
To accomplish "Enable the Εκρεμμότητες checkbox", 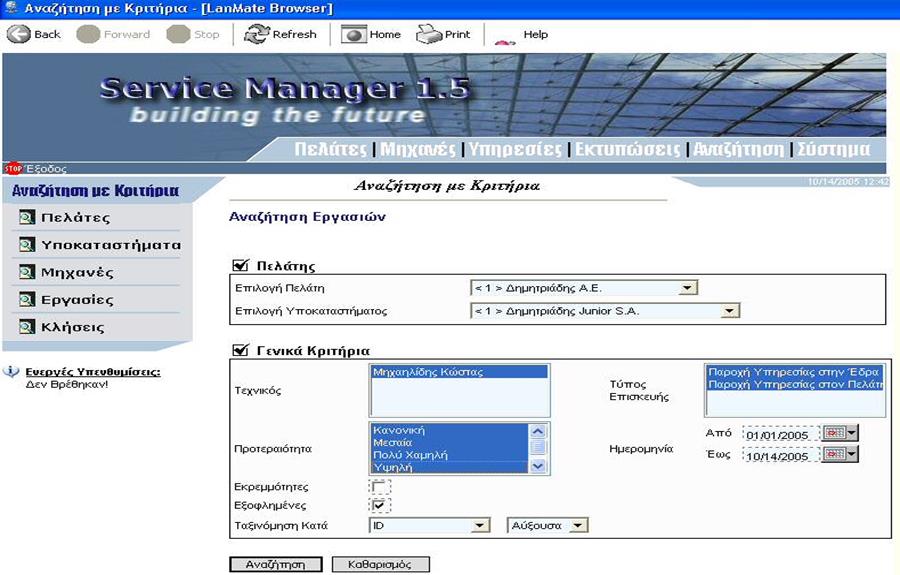I will (379, 487).
